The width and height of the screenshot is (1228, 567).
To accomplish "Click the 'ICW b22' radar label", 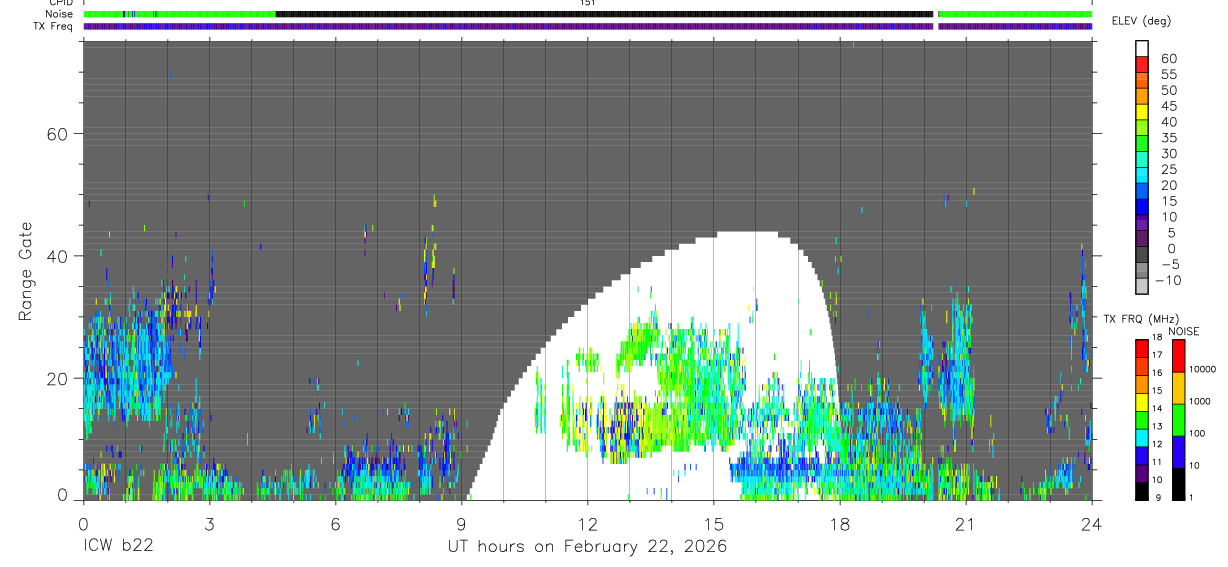I will click(117, 547).
